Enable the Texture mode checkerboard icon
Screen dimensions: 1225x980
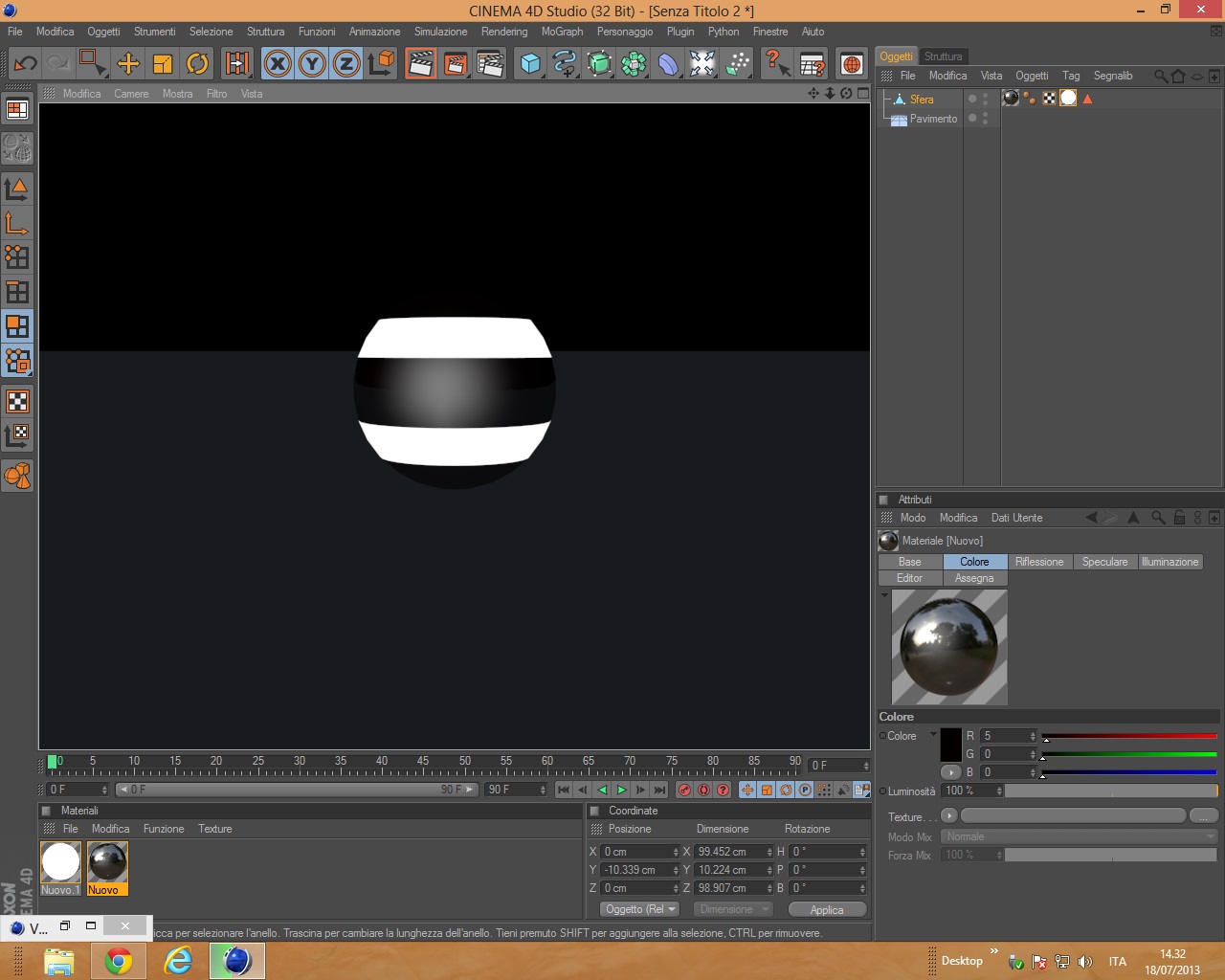[x=17, y=401]
